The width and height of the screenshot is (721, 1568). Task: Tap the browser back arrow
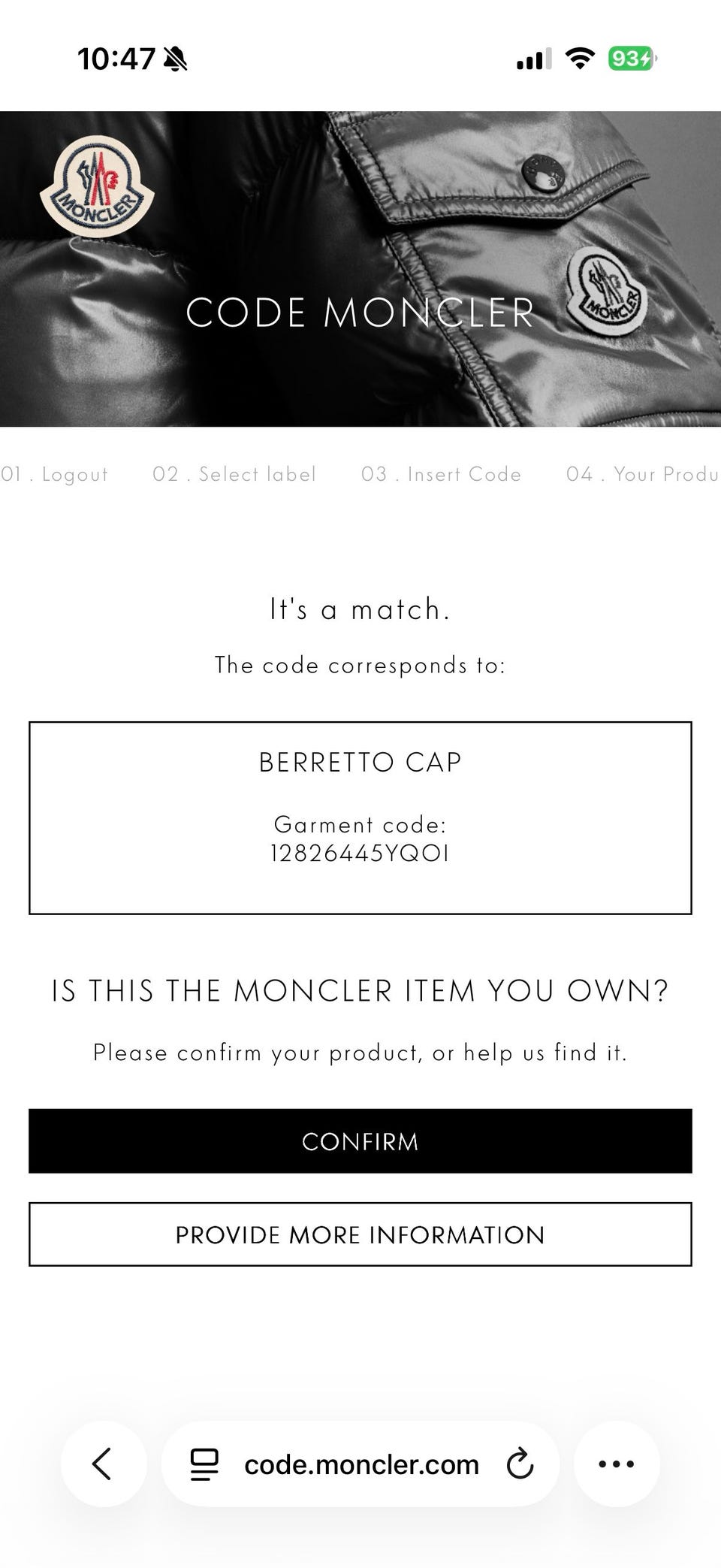click(x=103, y=1464)
